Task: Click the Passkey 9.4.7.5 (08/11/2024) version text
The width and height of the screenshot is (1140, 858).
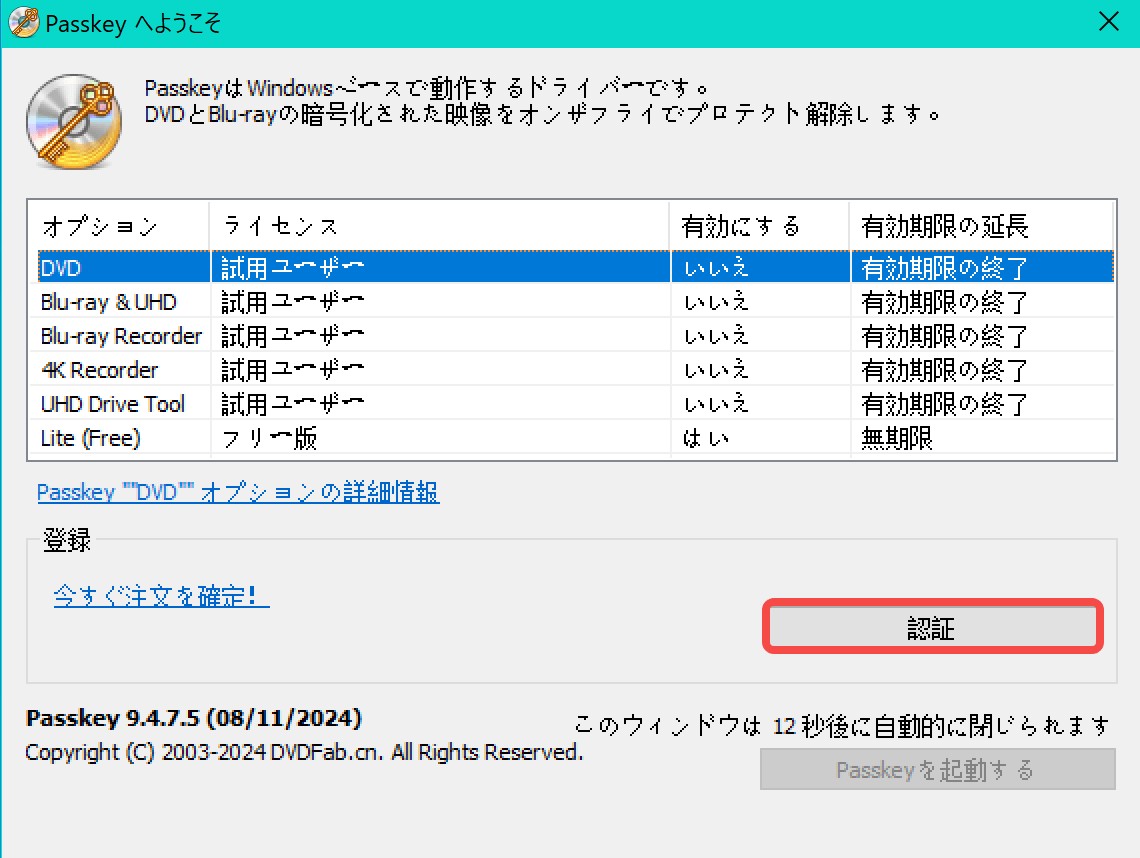Action: [x=193, y=718]
